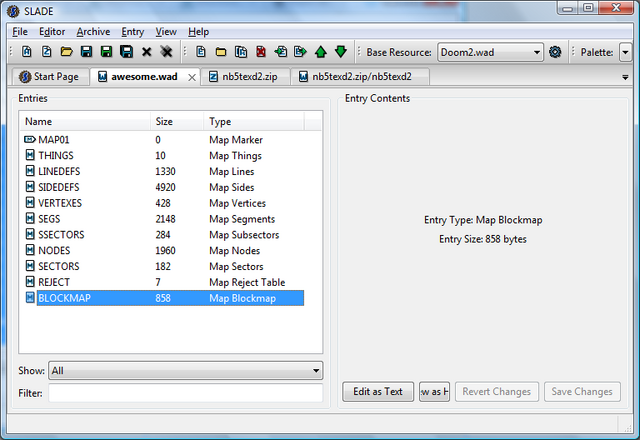Click the Map Segments type cell
The image size is (640, 440).
point(242,219)
